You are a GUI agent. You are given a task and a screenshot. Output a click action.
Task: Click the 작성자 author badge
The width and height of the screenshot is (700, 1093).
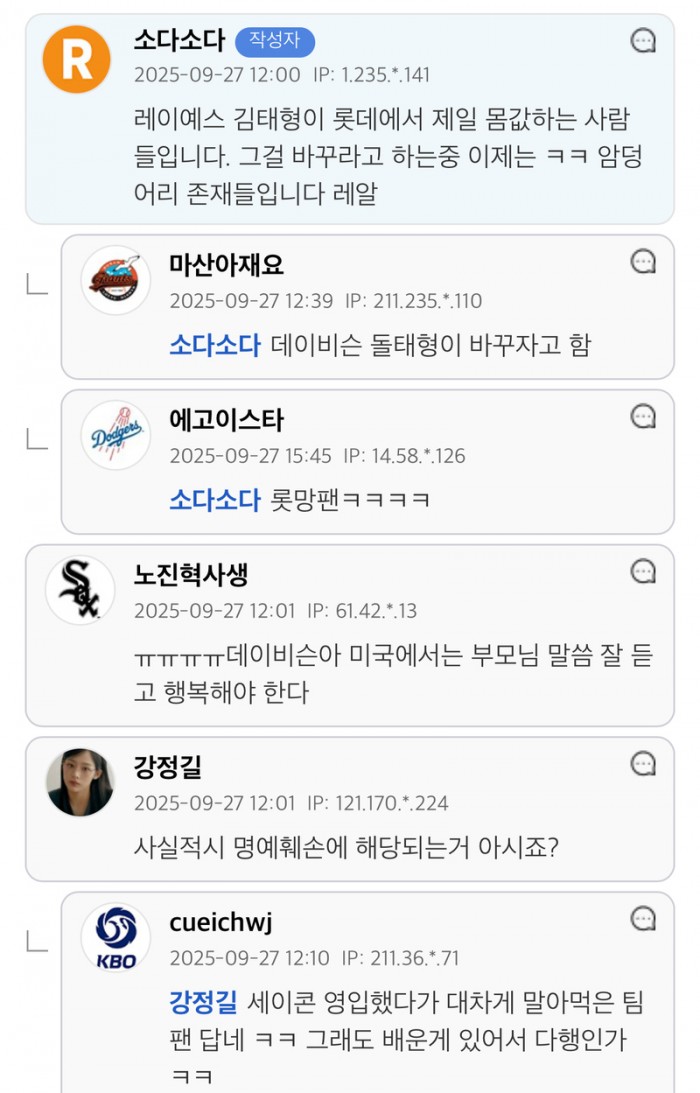click(x=275, y=41)
